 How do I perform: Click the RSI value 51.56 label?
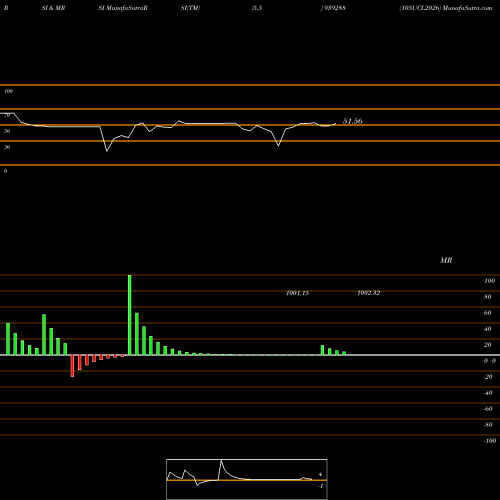pos(352,121)
